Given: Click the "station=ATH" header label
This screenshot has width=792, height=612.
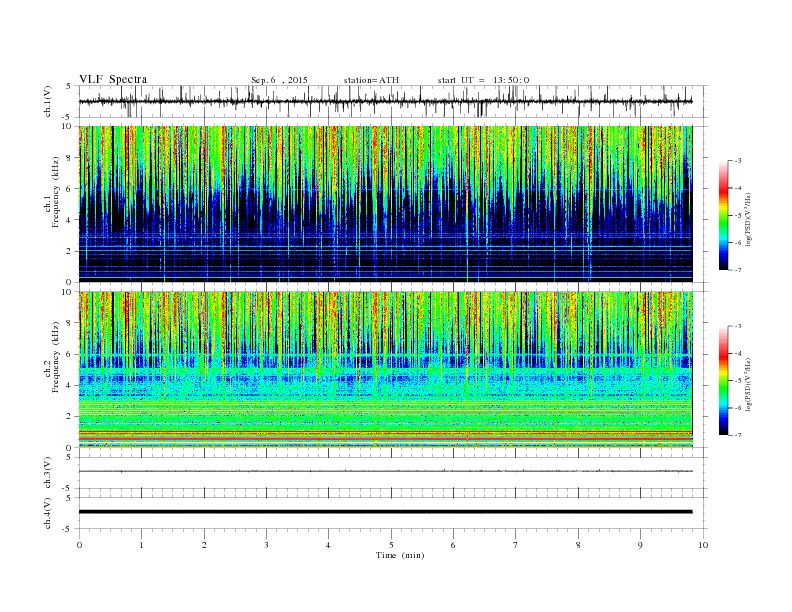Looking at the screenshot, I should point(371,80).
